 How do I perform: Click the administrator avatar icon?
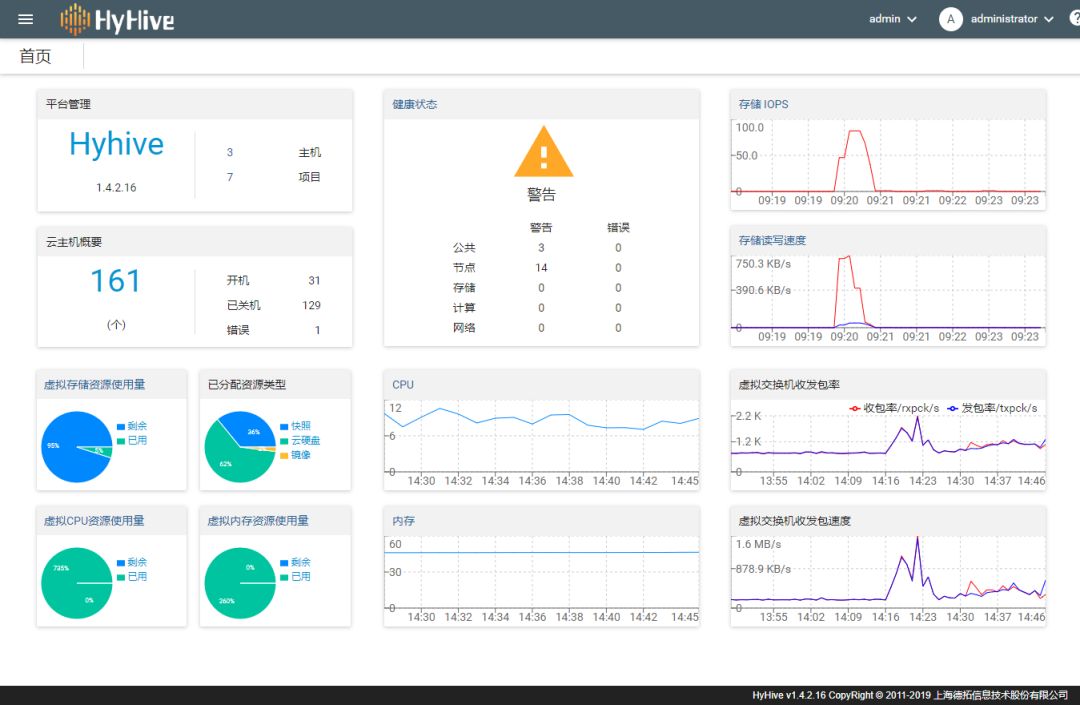(x=951, y=19)
